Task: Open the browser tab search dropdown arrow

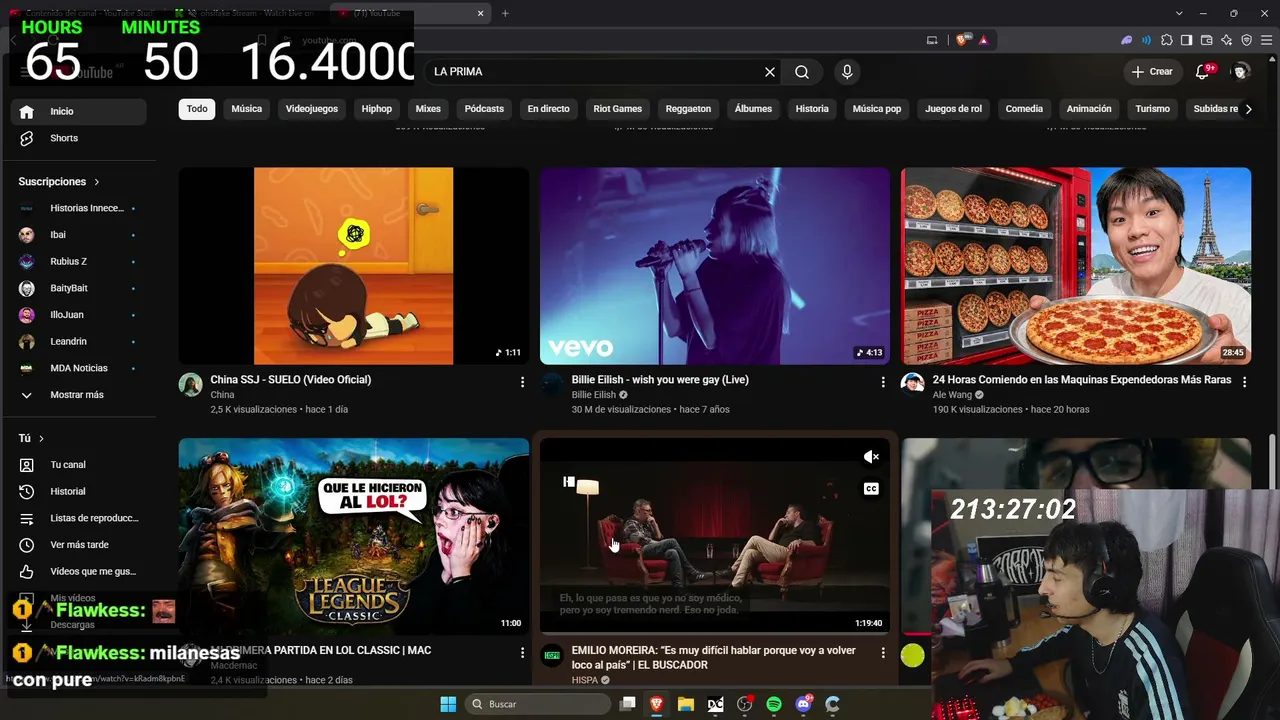Action: pos(1180,13)
